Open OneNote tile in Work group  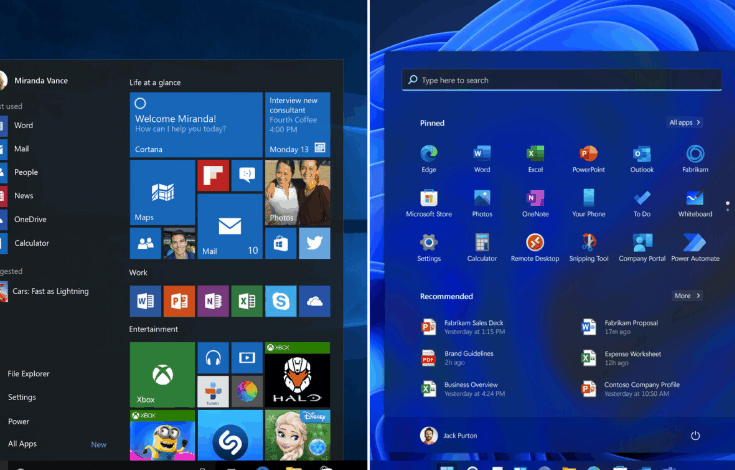pyautogui.click(x=213, y=301)
